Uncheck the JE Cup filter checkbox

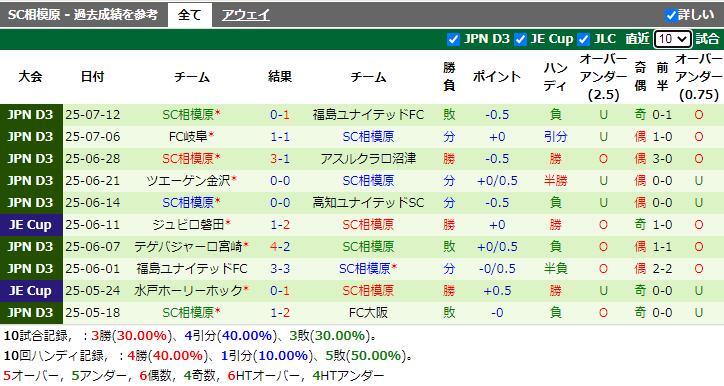[x=520, y=39]
